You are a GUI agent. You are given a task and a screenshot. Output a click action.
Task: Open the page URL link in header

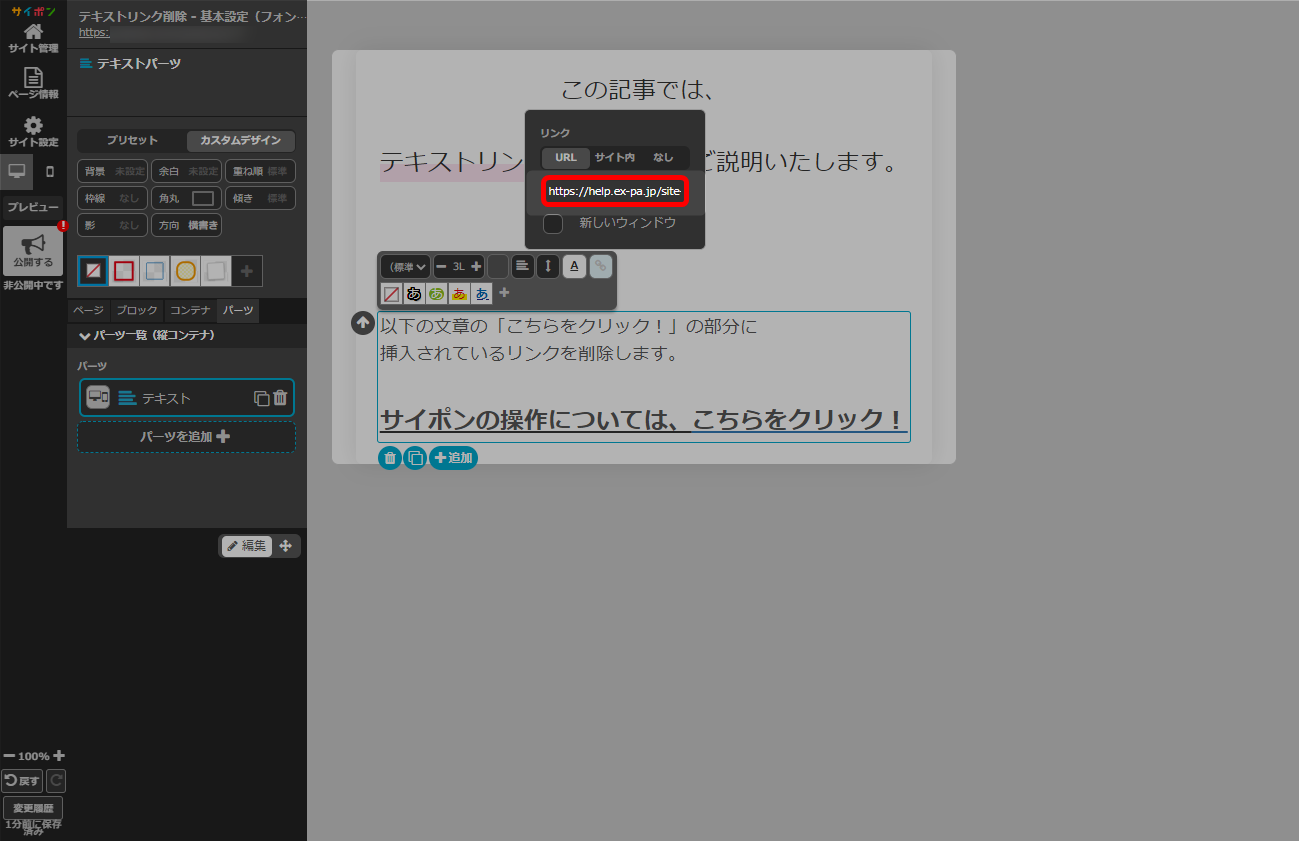pos(94,32)
